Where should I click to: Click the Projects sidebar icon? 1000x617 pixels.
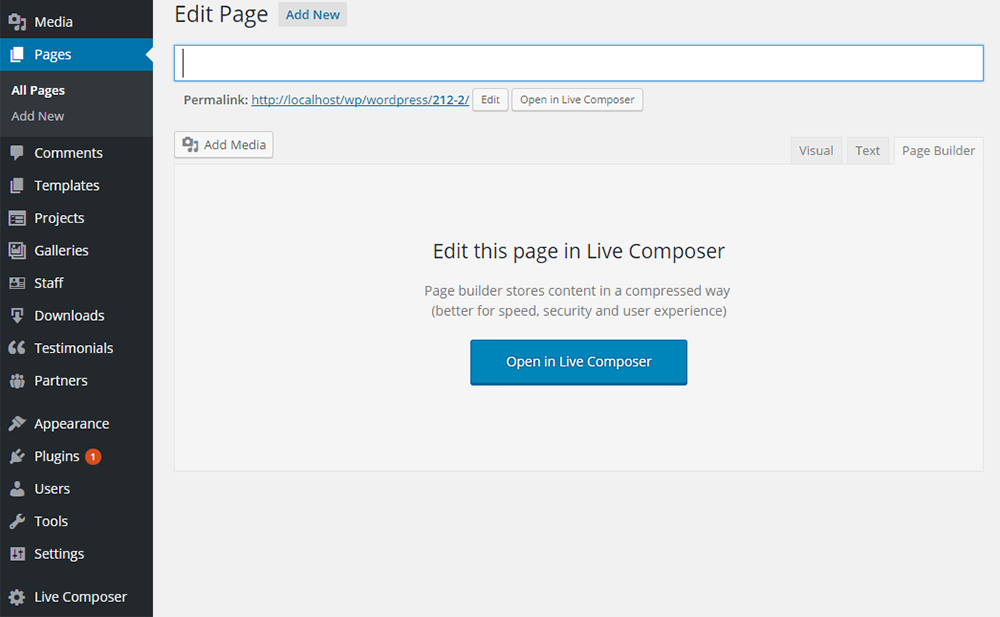coord(17,218)
